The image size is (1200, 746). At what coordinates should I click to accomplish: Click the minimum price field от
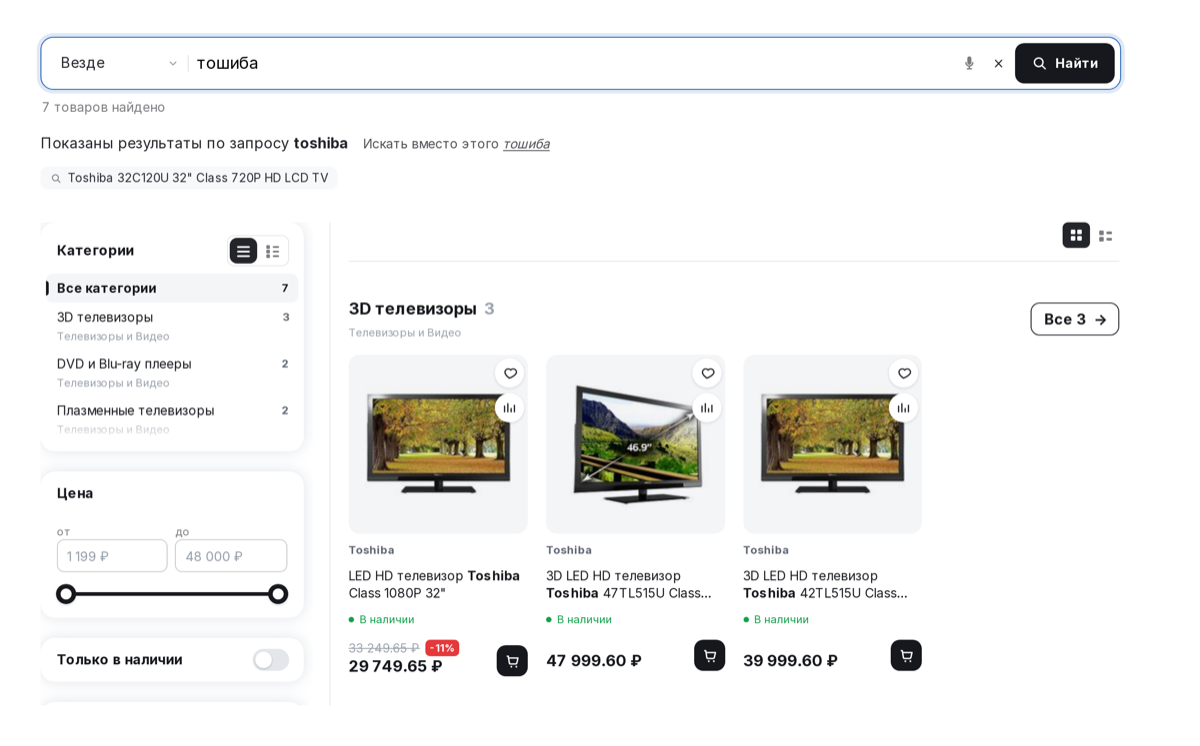coord(112,556)
